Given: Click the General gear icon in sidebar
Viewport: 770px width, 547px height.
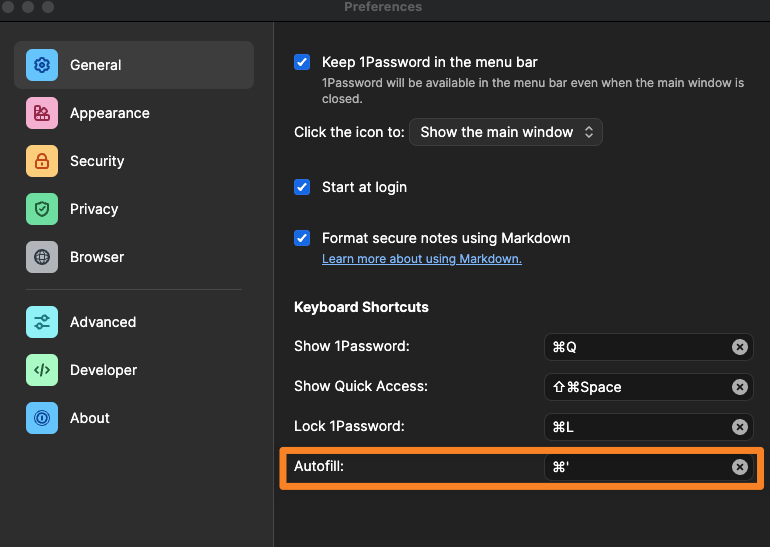Looking at the screenshot, I should click(42, 65).
